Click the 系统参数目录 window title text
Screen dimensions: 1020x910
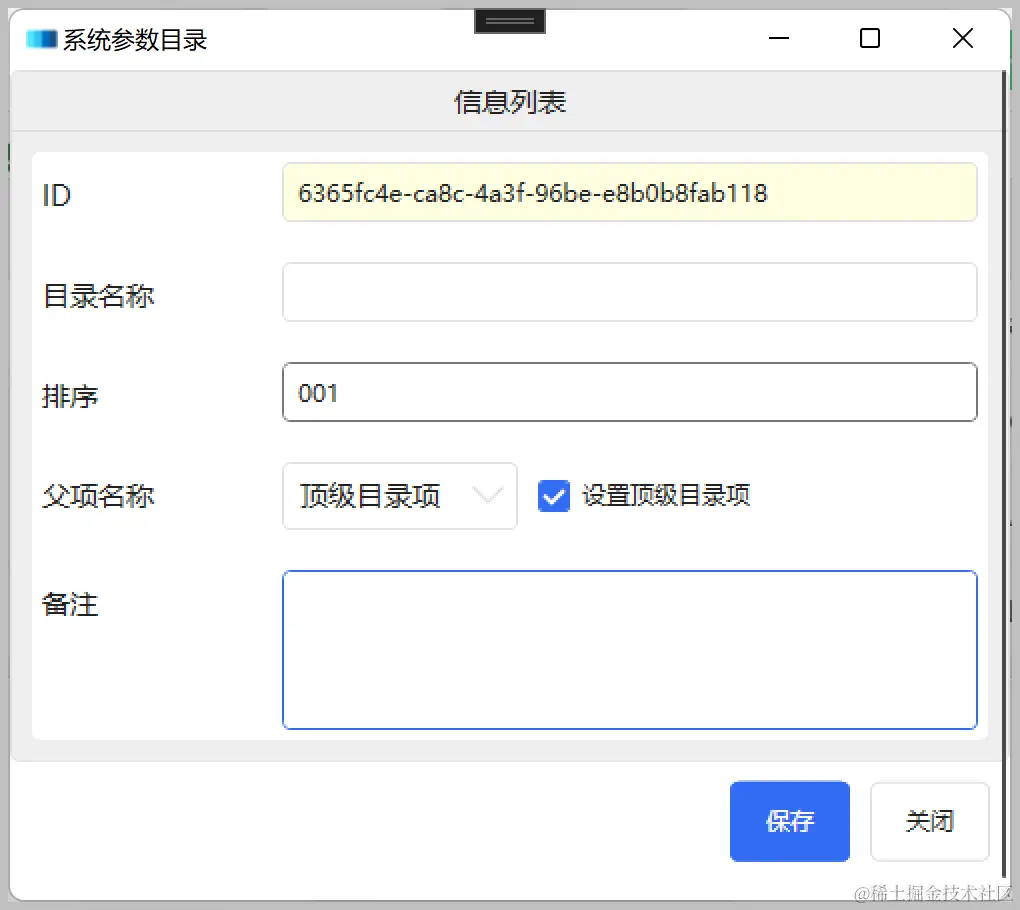click(135, 40)
